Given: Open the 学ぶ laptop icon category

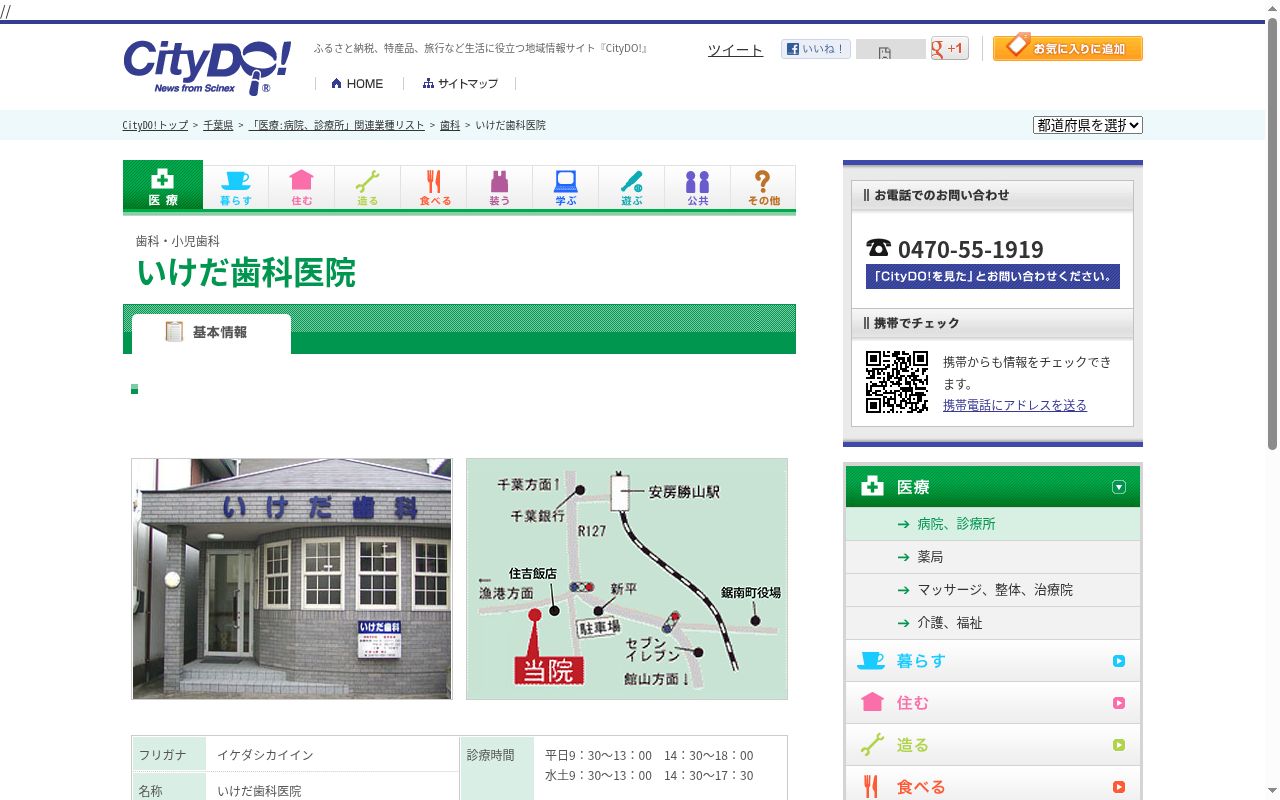Looking at the screenshot, I should coord(565,187).
